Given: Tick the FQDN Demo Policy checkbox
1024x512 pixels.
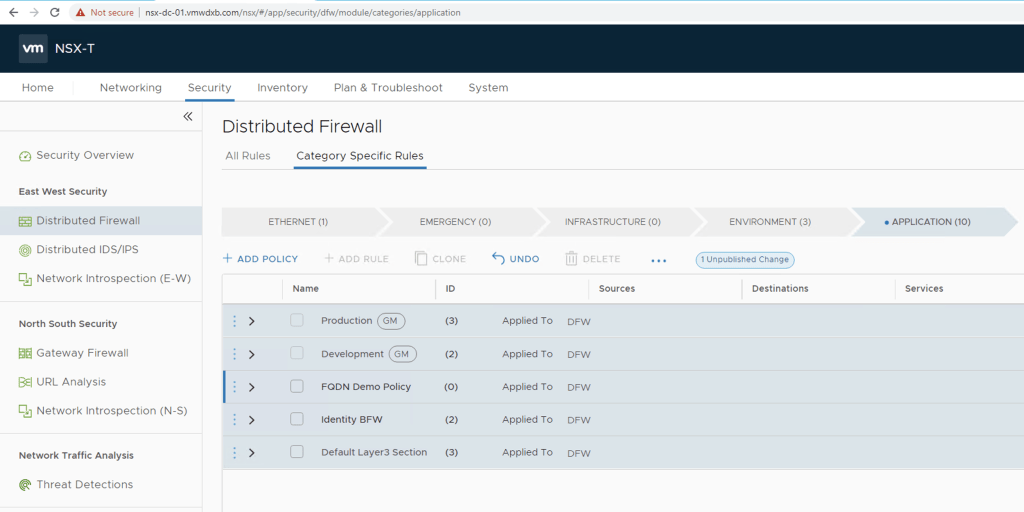Looking at the screenshot, I should pyautogui.click(x=297, y=387).
